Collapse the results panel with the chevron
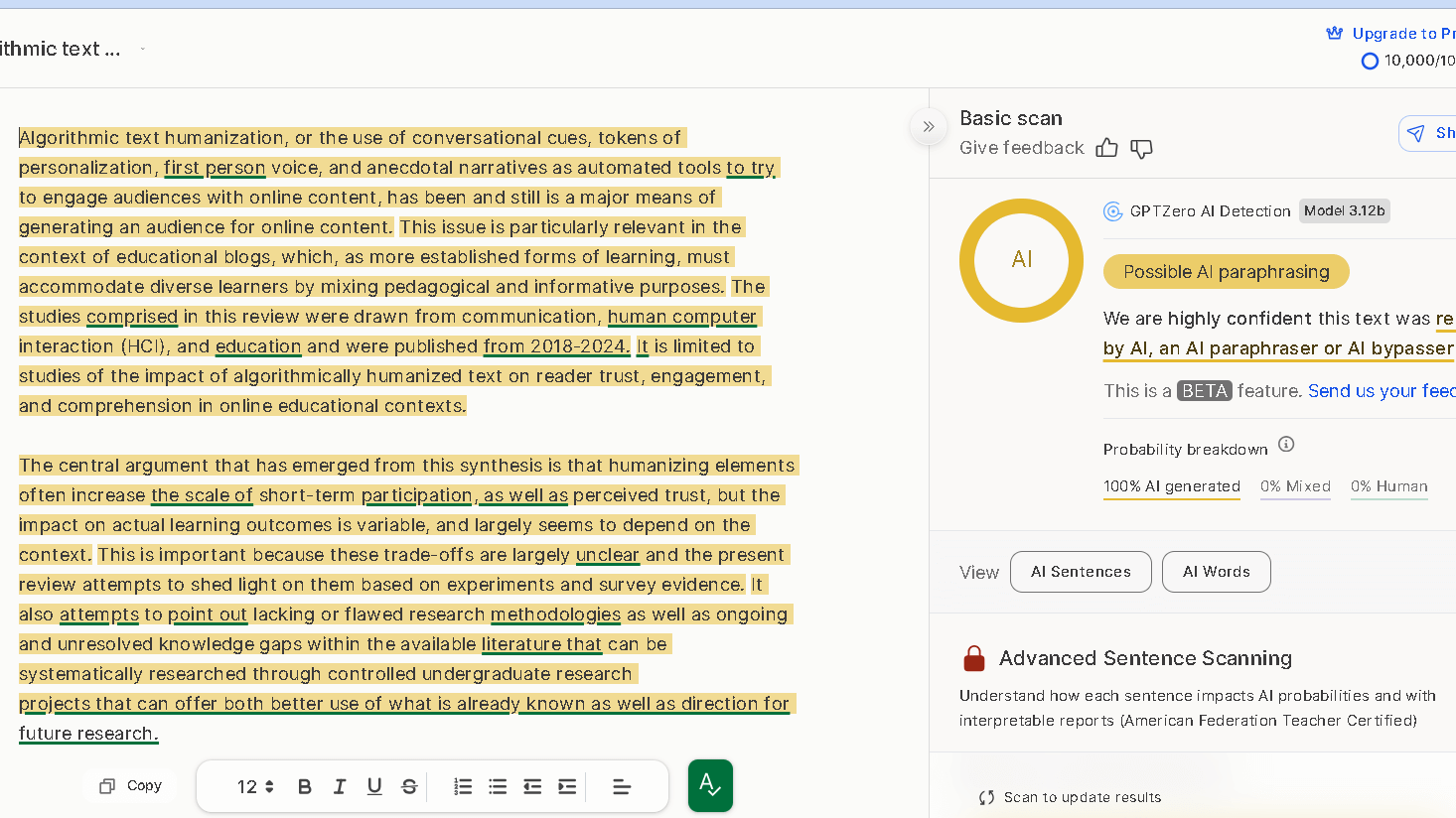Viewport: 1456px width, 818px height. [x=928, y=126]
